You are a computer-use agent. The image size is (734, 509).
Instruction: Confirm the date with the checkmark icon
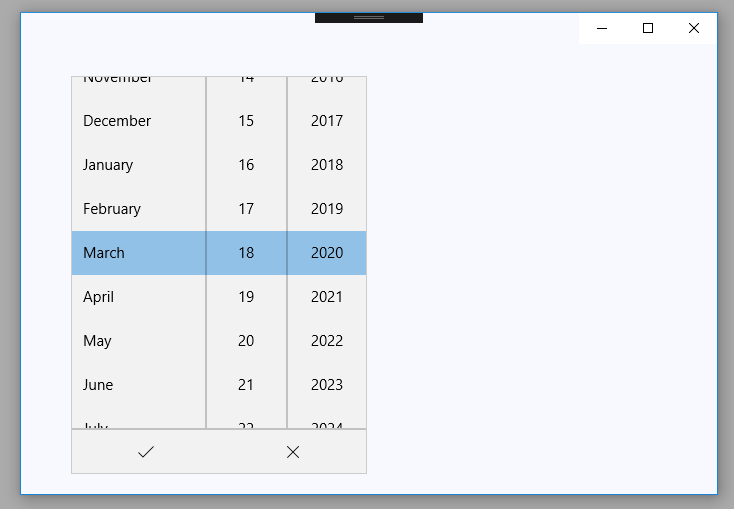(x=146, y=452)
